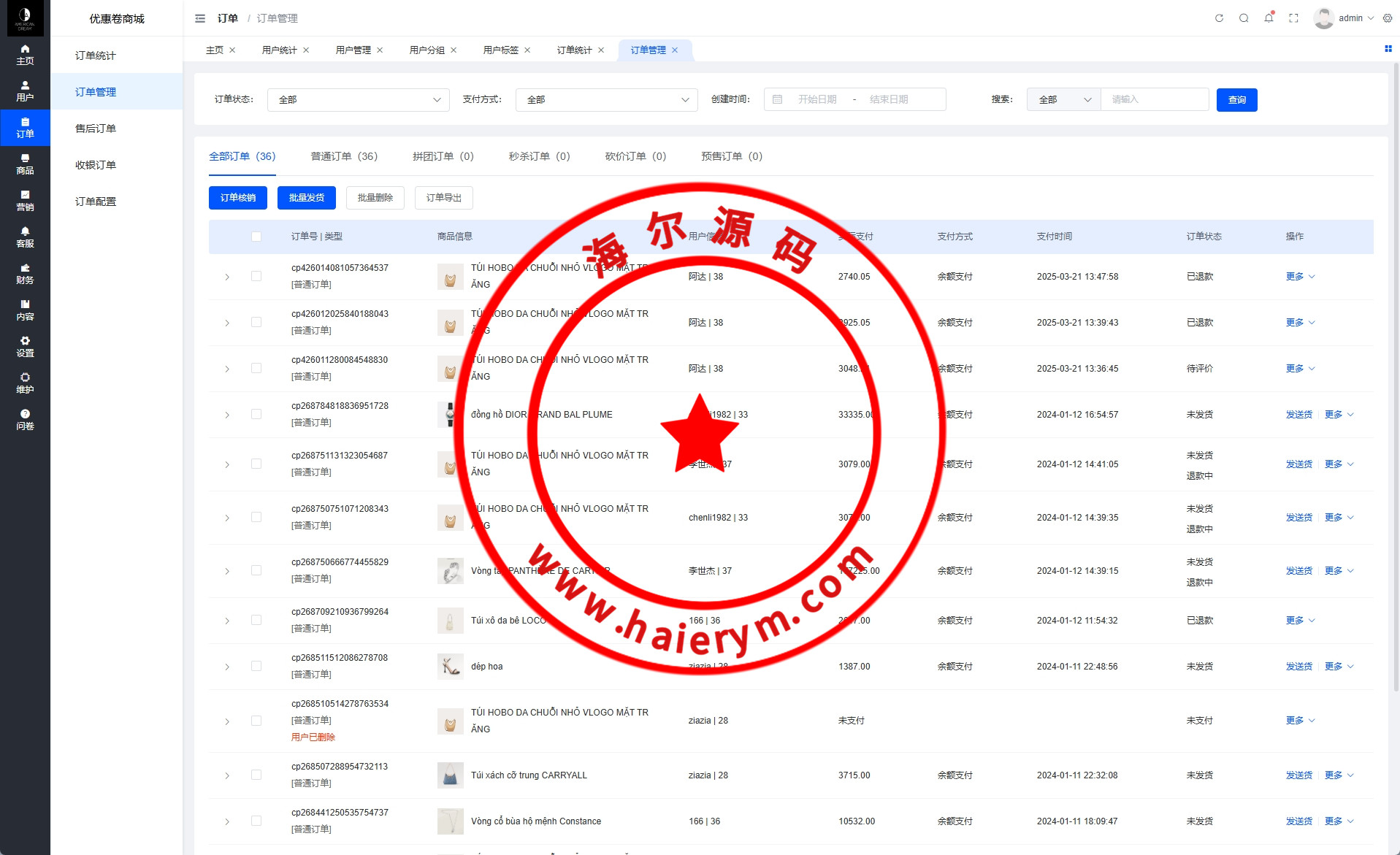Image resolution: width=1400 pixels, height=855 pixels.
Task: Open 售后订单 in the order submenu
Action: point(96,129)
